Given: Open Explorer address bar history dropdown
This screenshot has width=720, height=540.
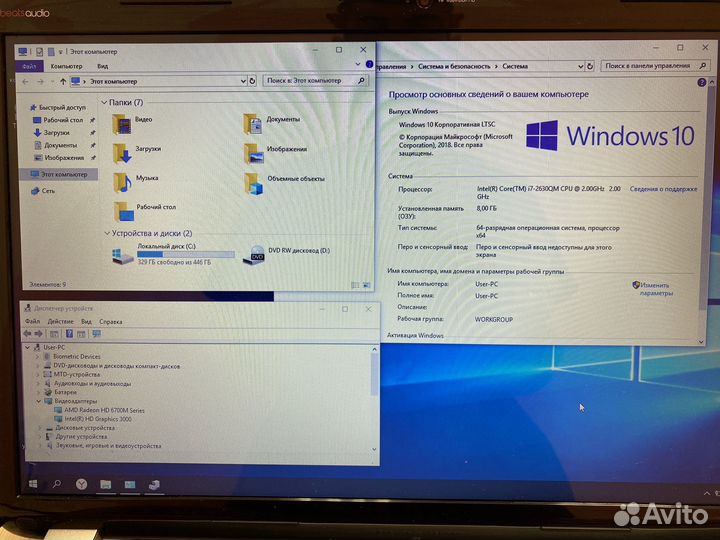Looking at the screenshot, I should 243,81.
